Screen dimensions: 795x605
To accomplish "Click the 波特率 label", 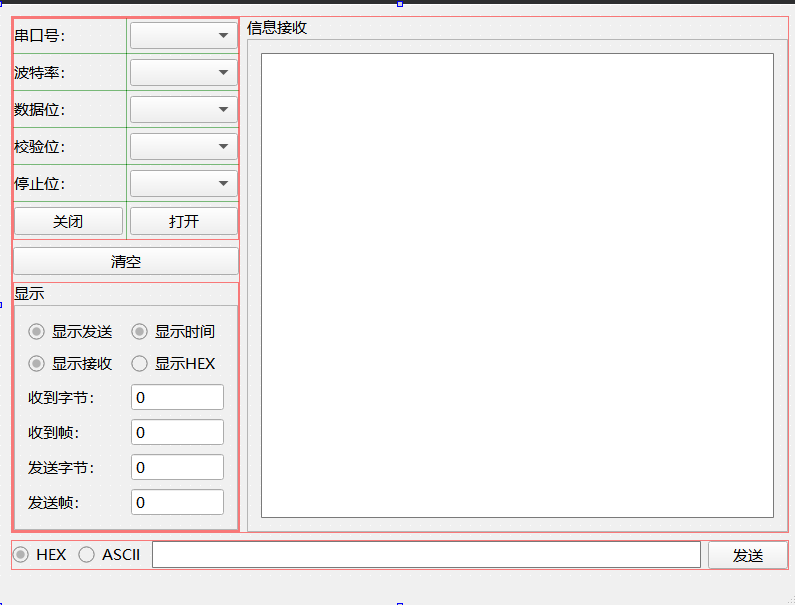I will point(40,73).
